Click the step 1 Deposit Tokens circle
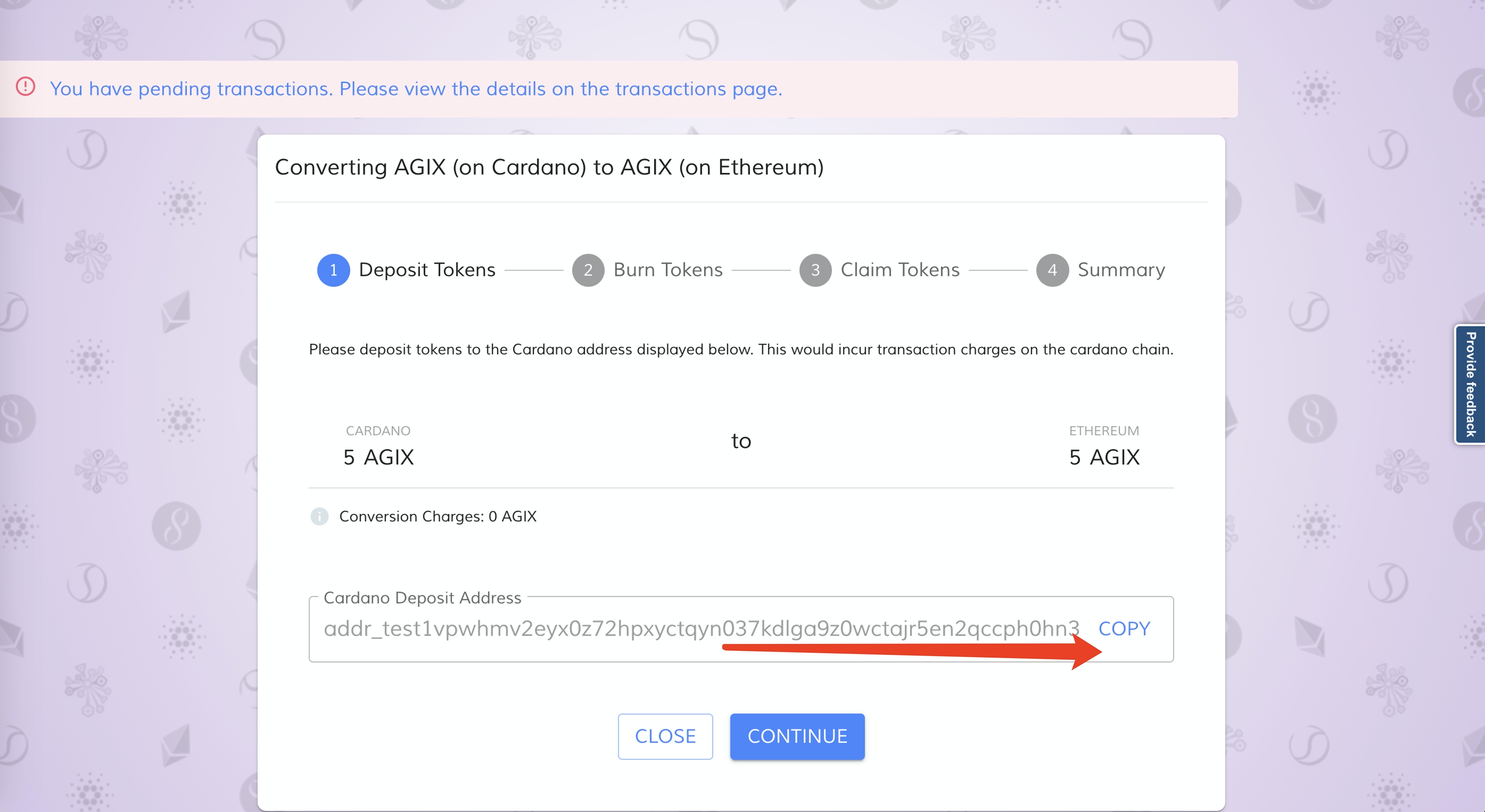The height and width of the screenshot is (812, 1485). tap(333, 270)
